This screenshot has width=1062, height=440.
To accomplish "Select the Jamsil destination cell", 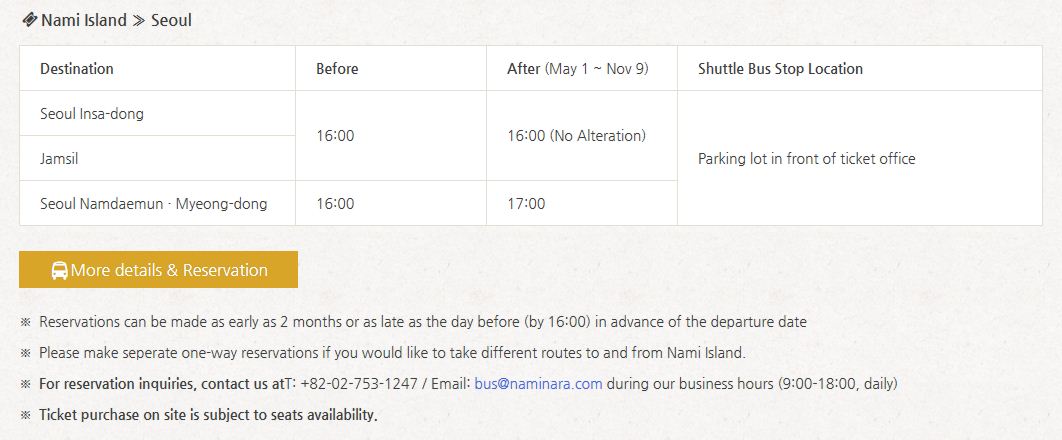I will tap(59, 158).
